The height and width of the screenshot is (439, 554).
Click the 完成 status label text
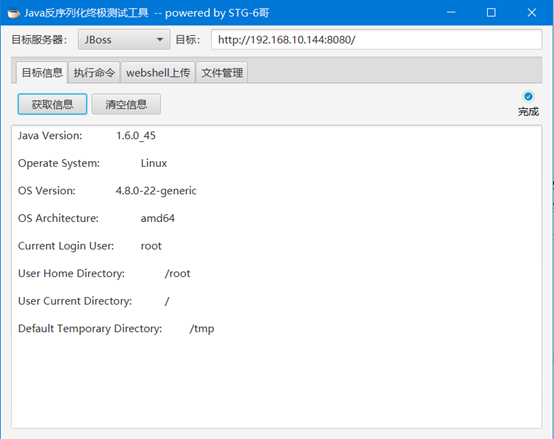pyautogui.click(x=528, y=112)
